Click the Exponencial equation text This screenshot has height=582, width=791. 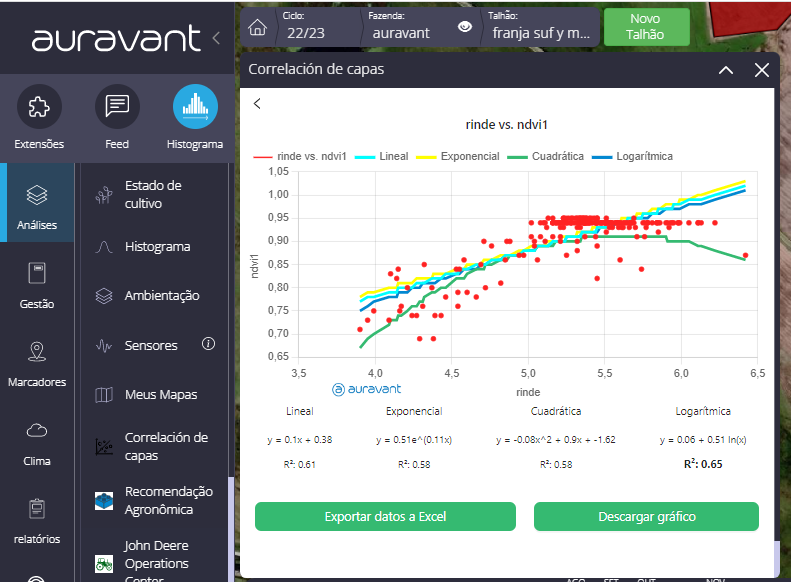[414, 440]
